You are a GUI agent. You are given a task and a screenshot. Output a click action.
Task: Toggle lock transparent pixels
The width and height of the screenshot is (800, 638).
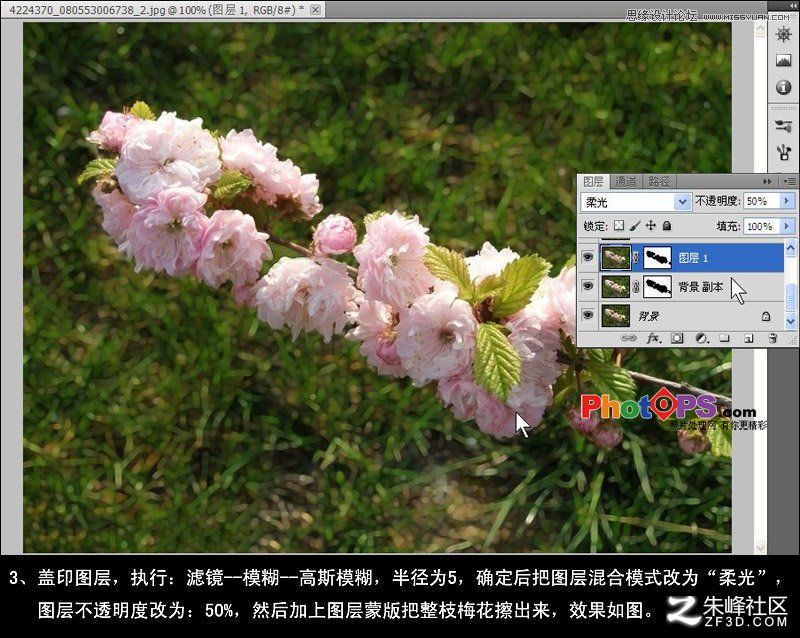coord(619,225)
